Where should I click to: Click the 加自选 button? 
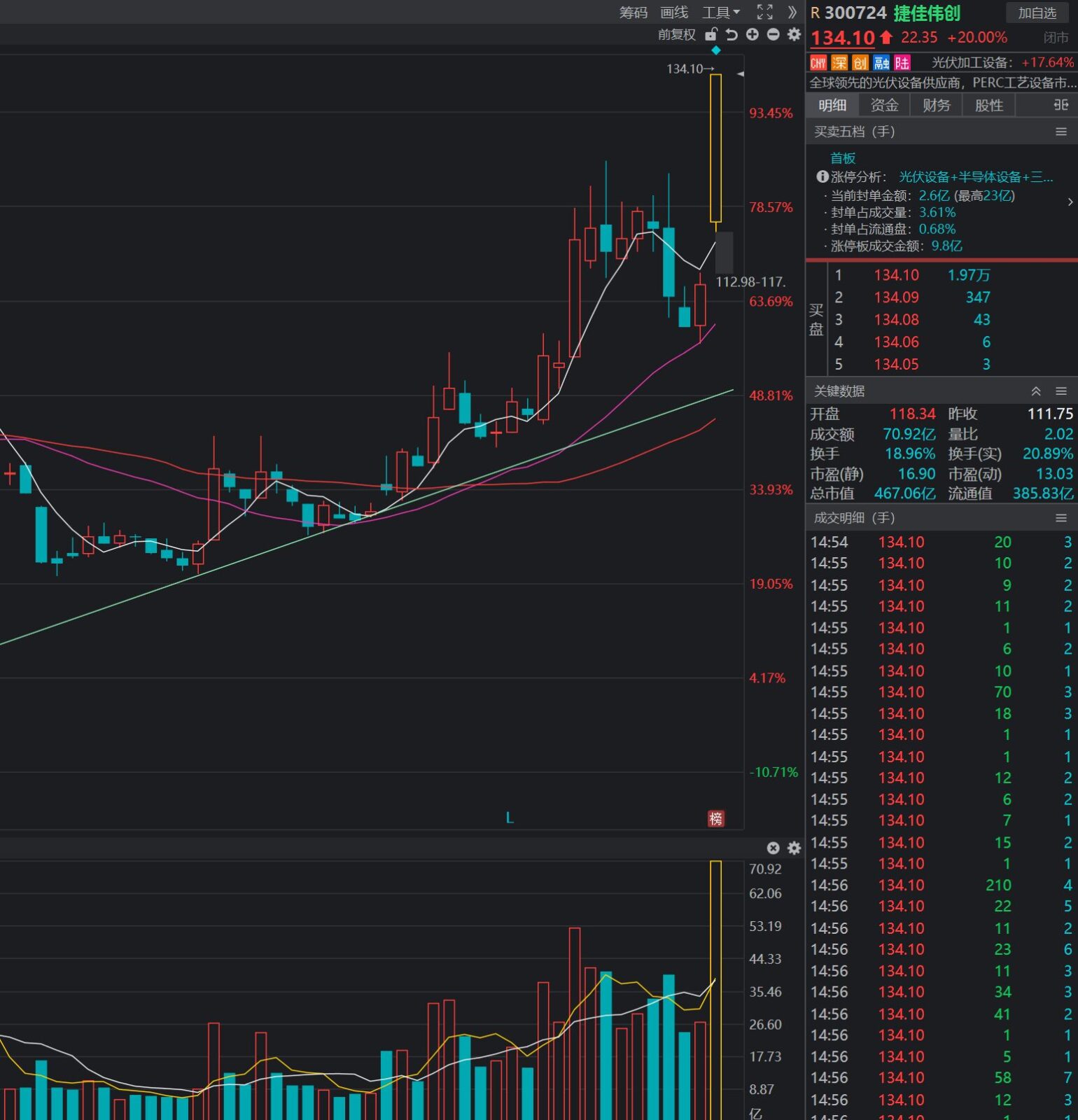pos(1037,13)
